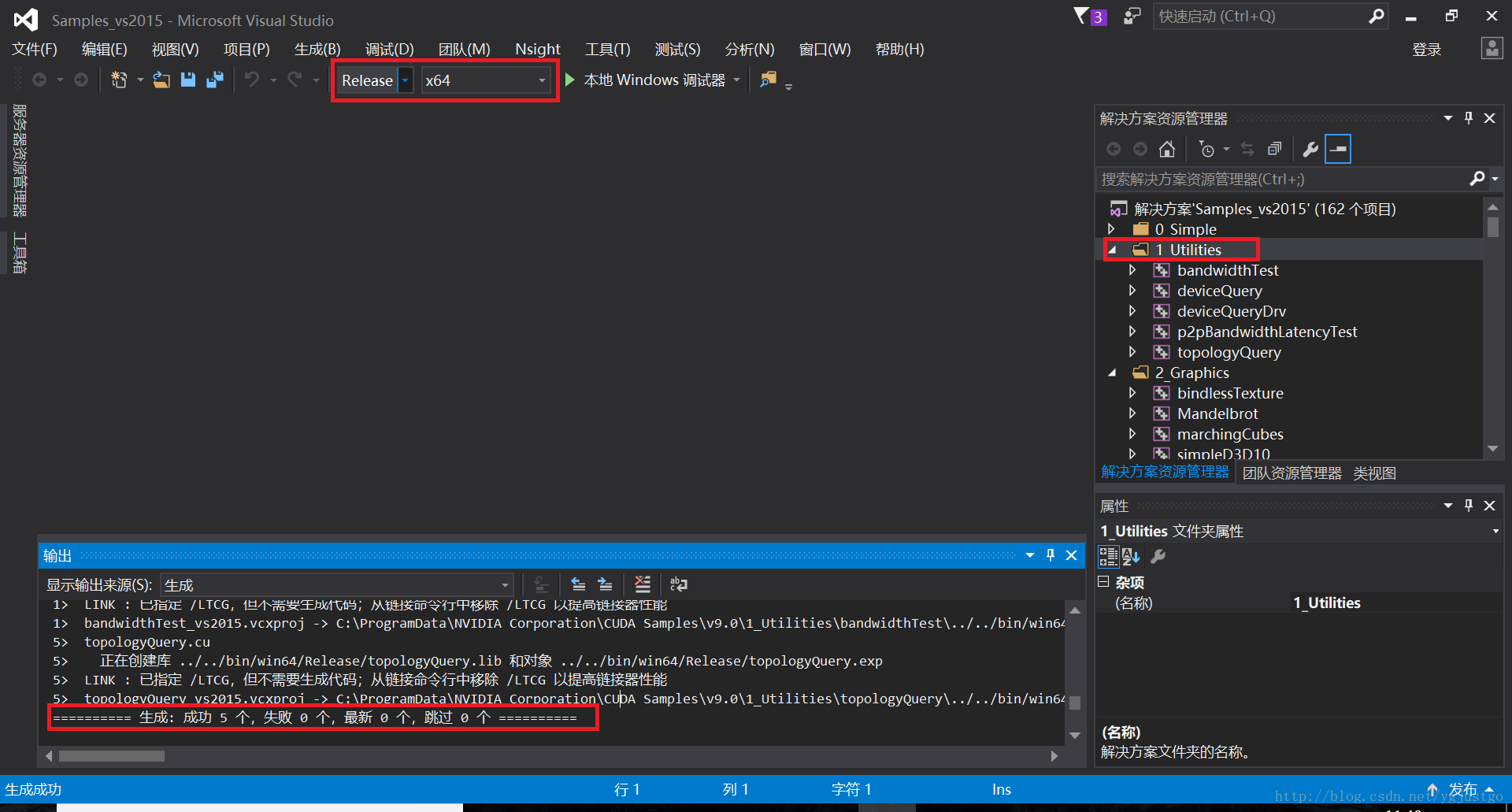The height and width of the screenshot is (812, 1512).
Task: Select Categorized view in Properties panel
Action: click(1109, 557)
